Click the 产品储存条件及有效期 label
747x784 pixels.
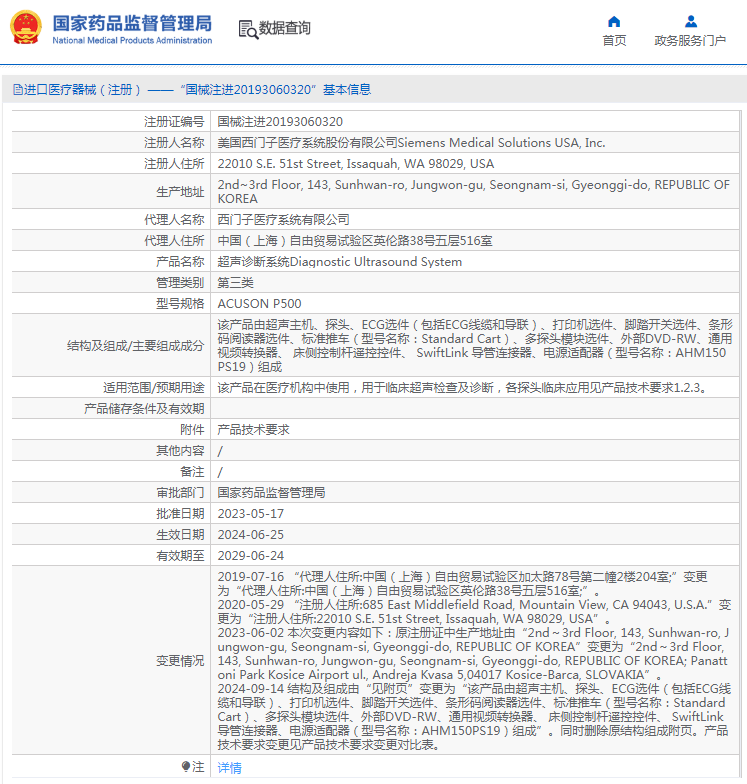tap(144, 408)
